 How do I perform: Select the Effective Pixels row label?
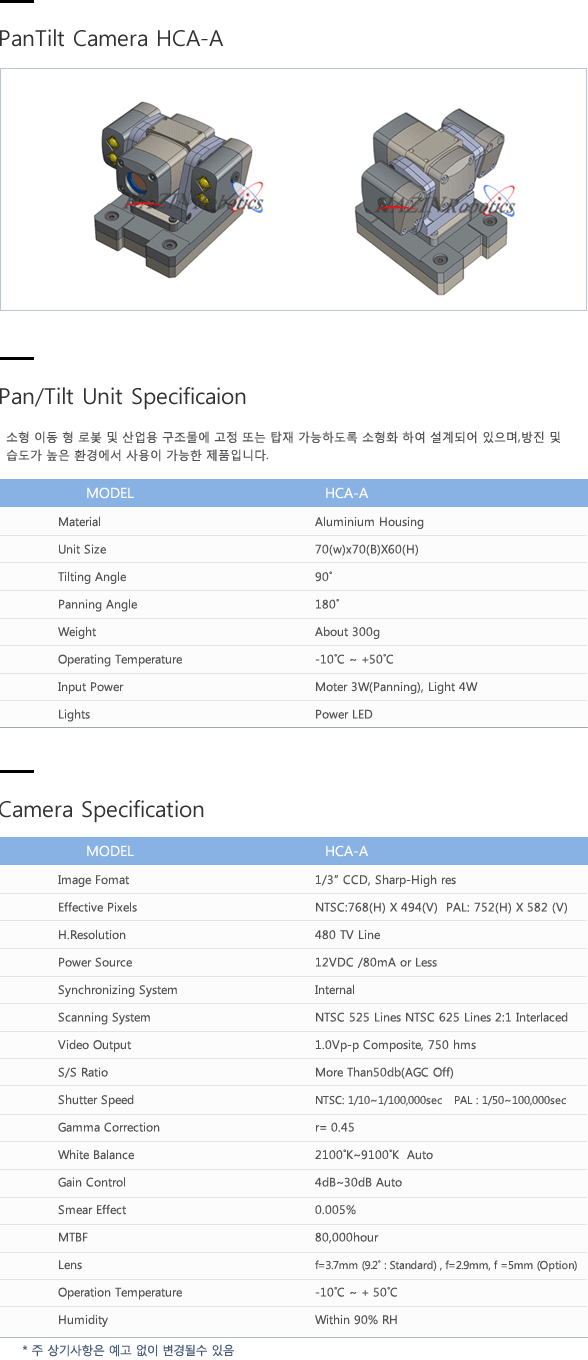tap(98, 907)
